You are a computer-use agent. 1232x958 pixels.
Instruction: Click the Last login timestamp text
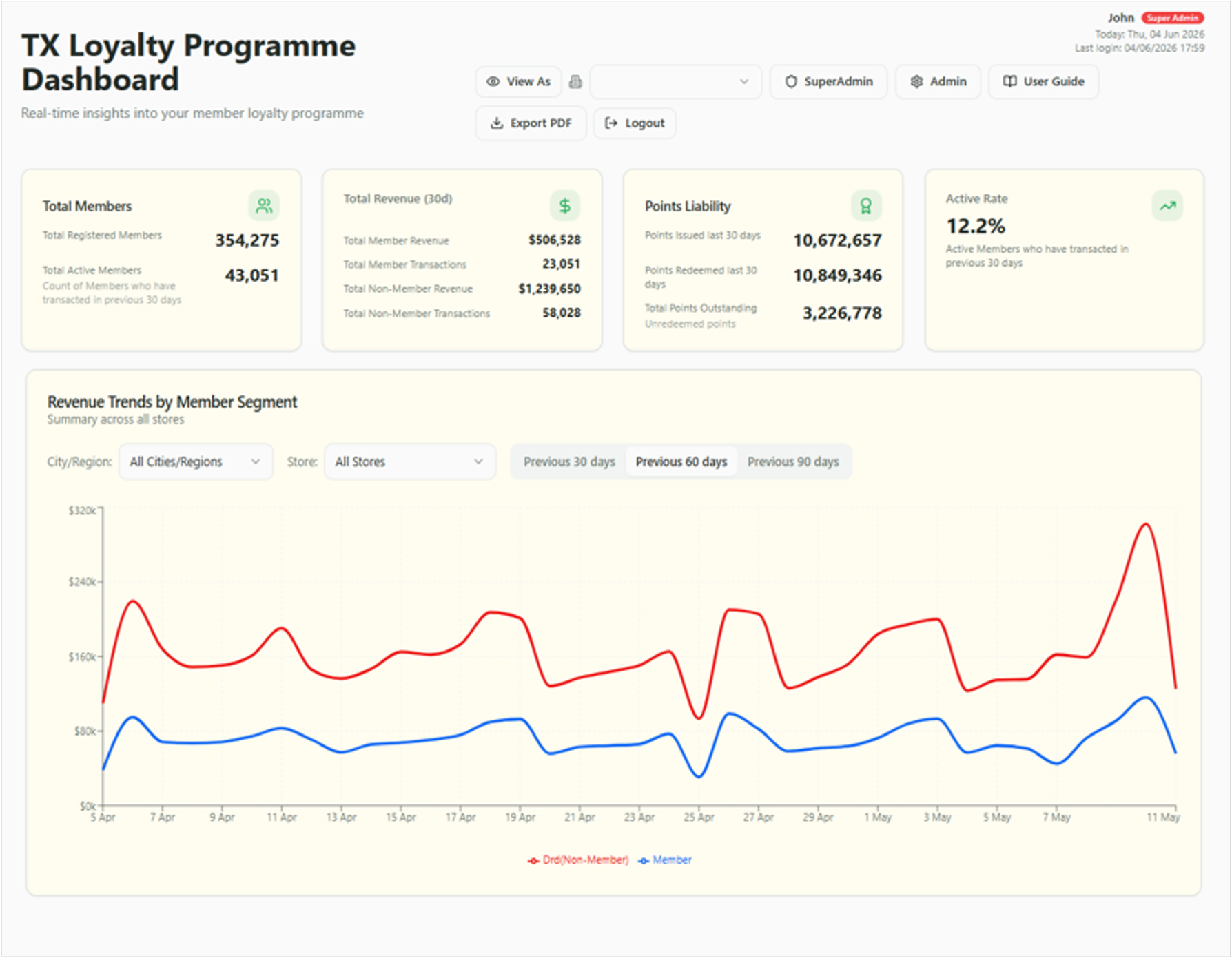pos(1140,48)
